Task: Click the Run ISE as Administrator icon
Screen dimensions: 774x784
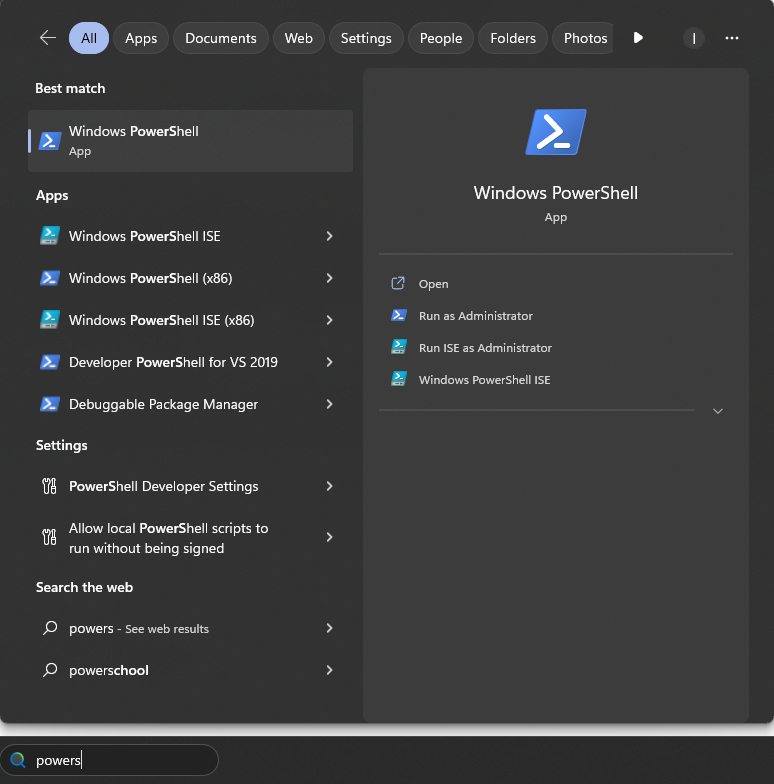Action: click(398, 347)
